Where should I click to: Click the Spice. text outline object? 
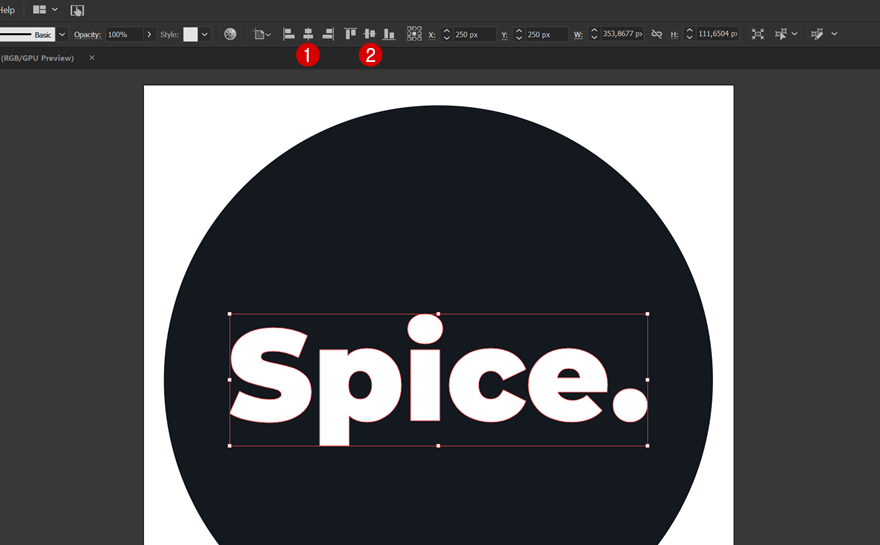[438, 380]
